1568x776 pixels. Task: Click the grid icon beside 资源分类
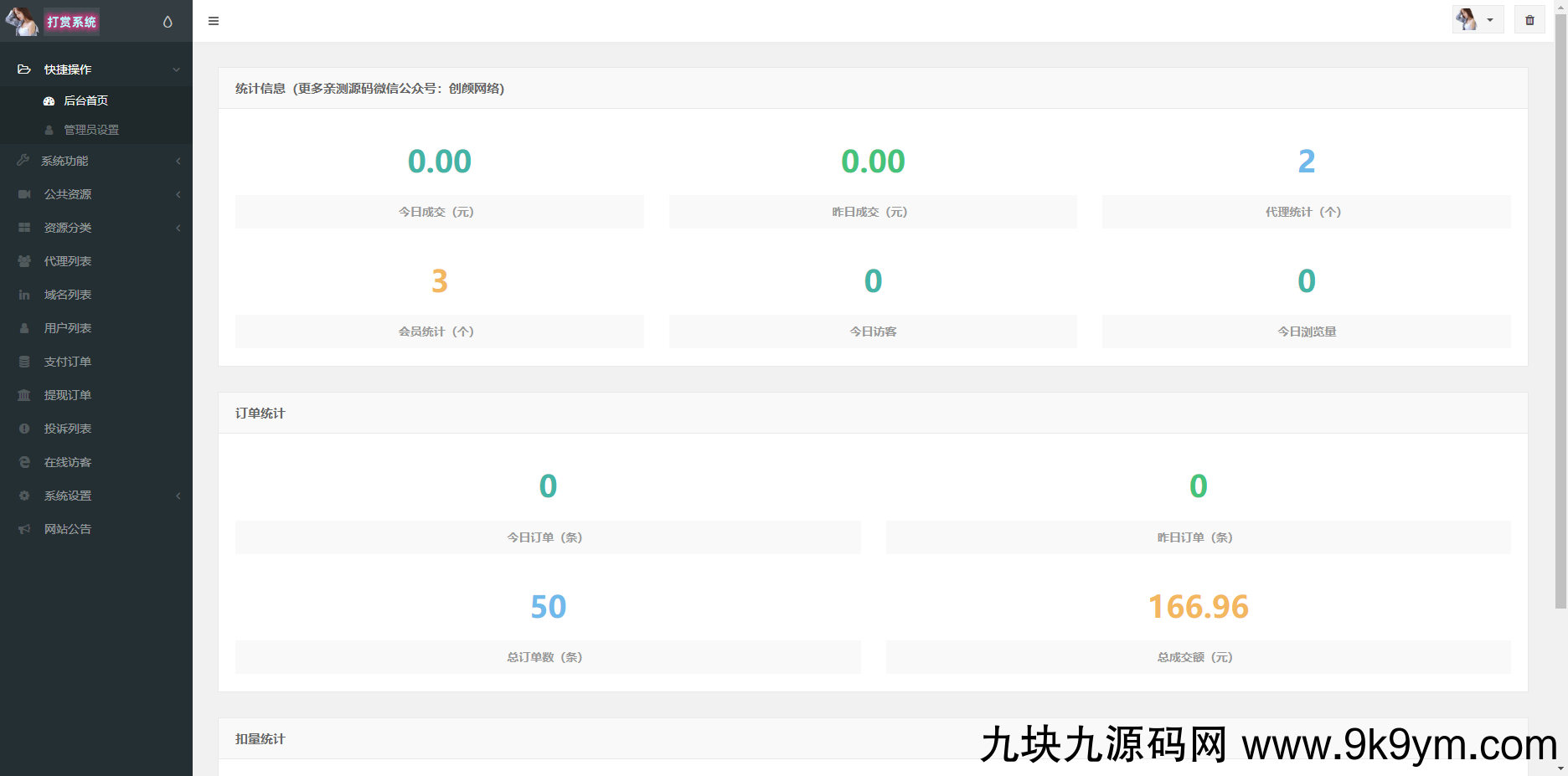pos(24,228)
